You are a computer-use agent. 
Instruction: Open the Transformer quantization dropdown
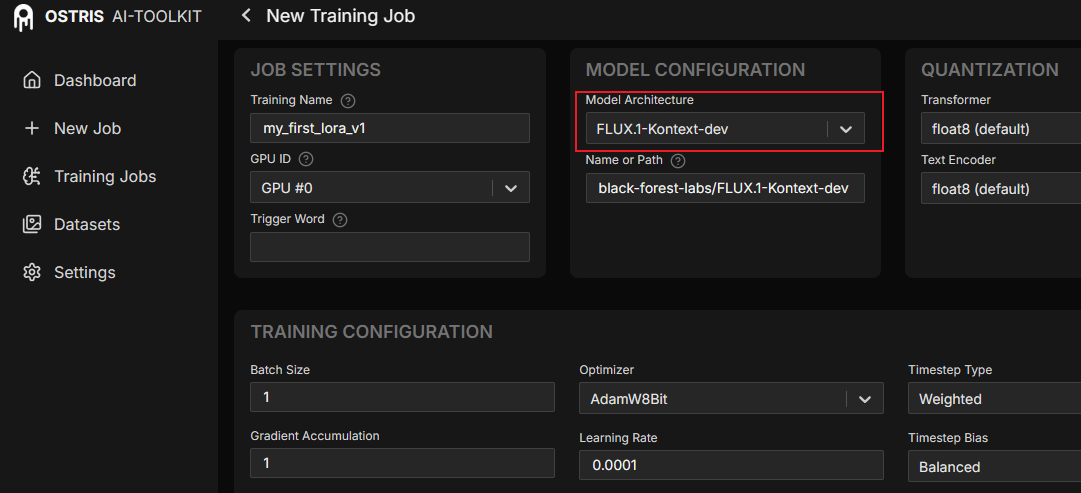[1001, 129]
